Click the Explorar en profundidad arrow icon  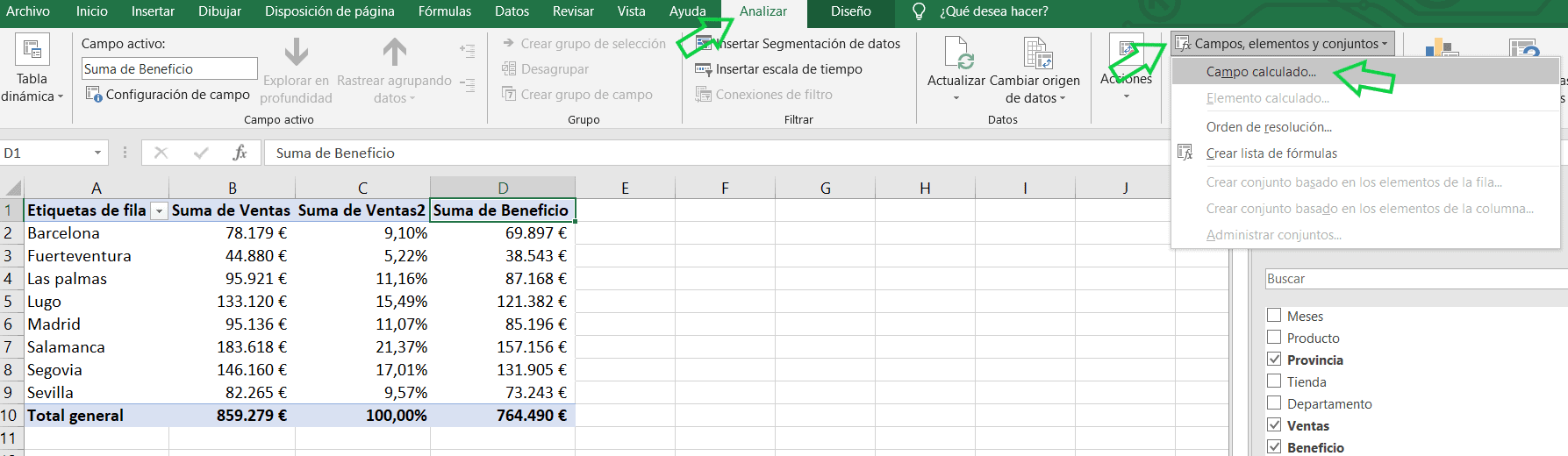pyautogui.click(x=297, y=52)
